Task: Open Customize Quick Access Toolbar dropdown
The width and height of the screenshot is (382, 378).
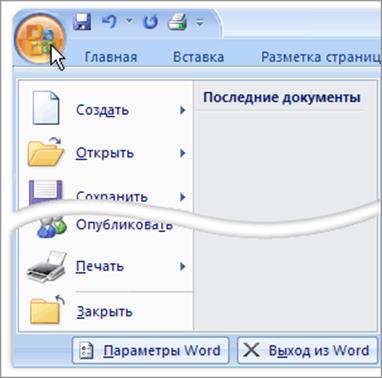Action: point(199,23)
